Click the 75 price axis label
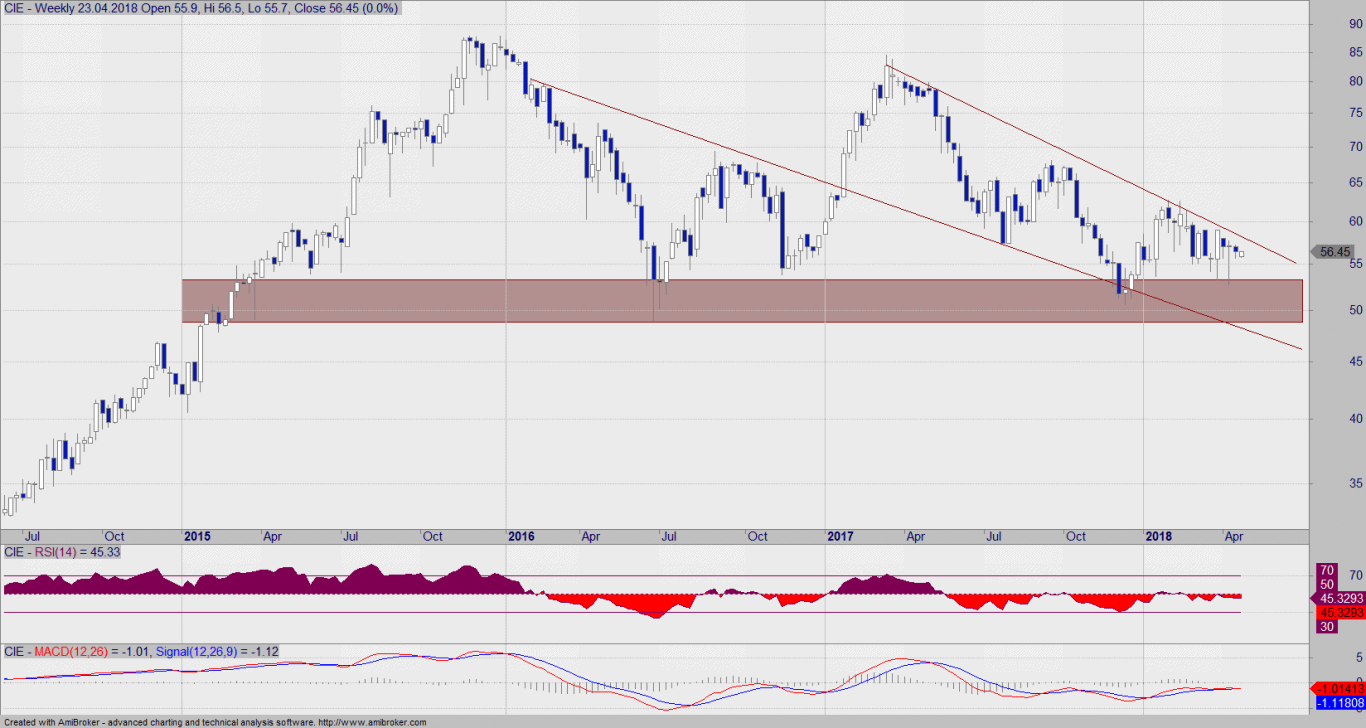The height and width of the screenshot is (728, 1366). point(1357,113)
